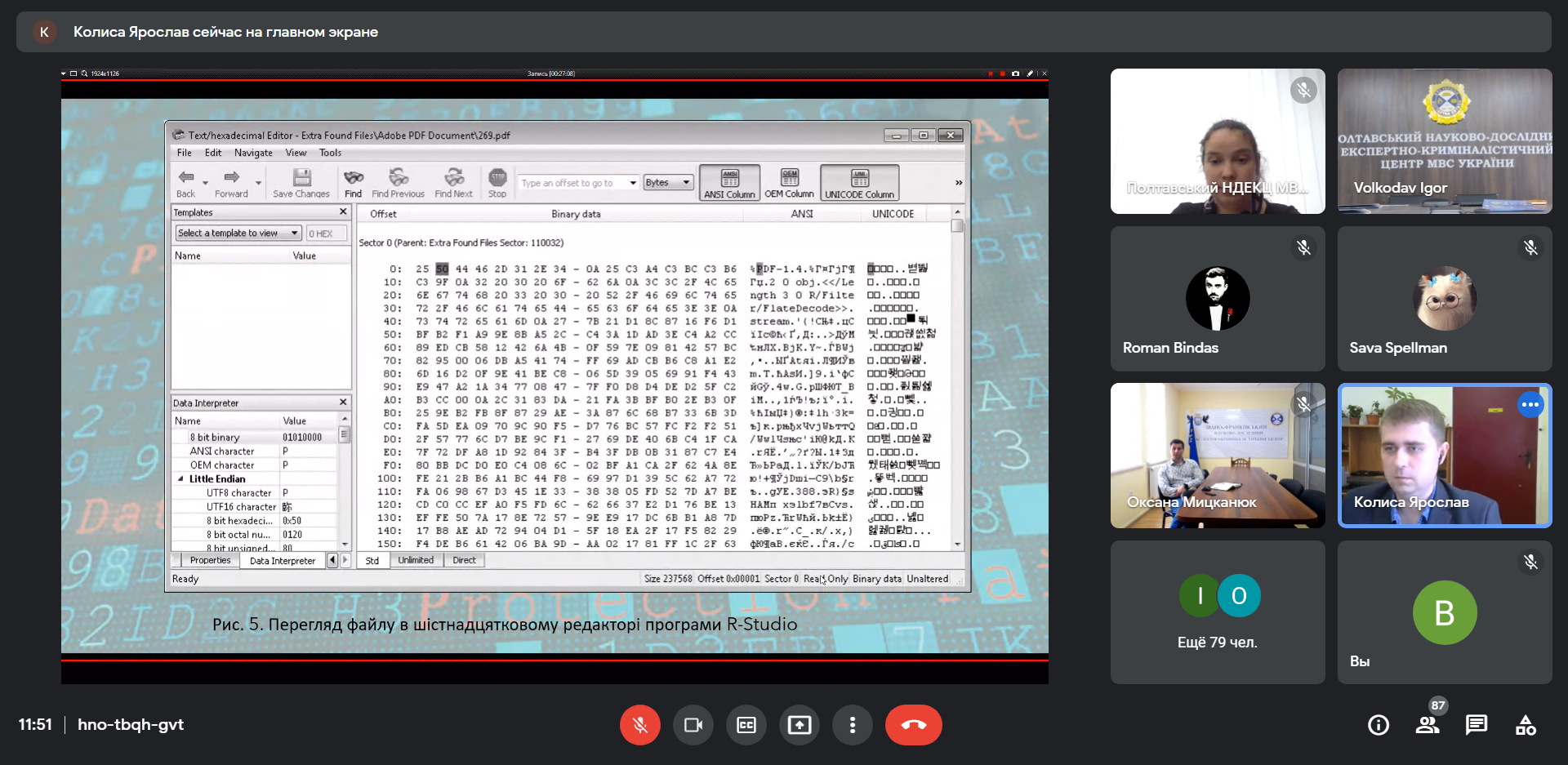Viewport: 1568px width, 765px height.
Task: Show the participants list
Action: pos(1428,725)
